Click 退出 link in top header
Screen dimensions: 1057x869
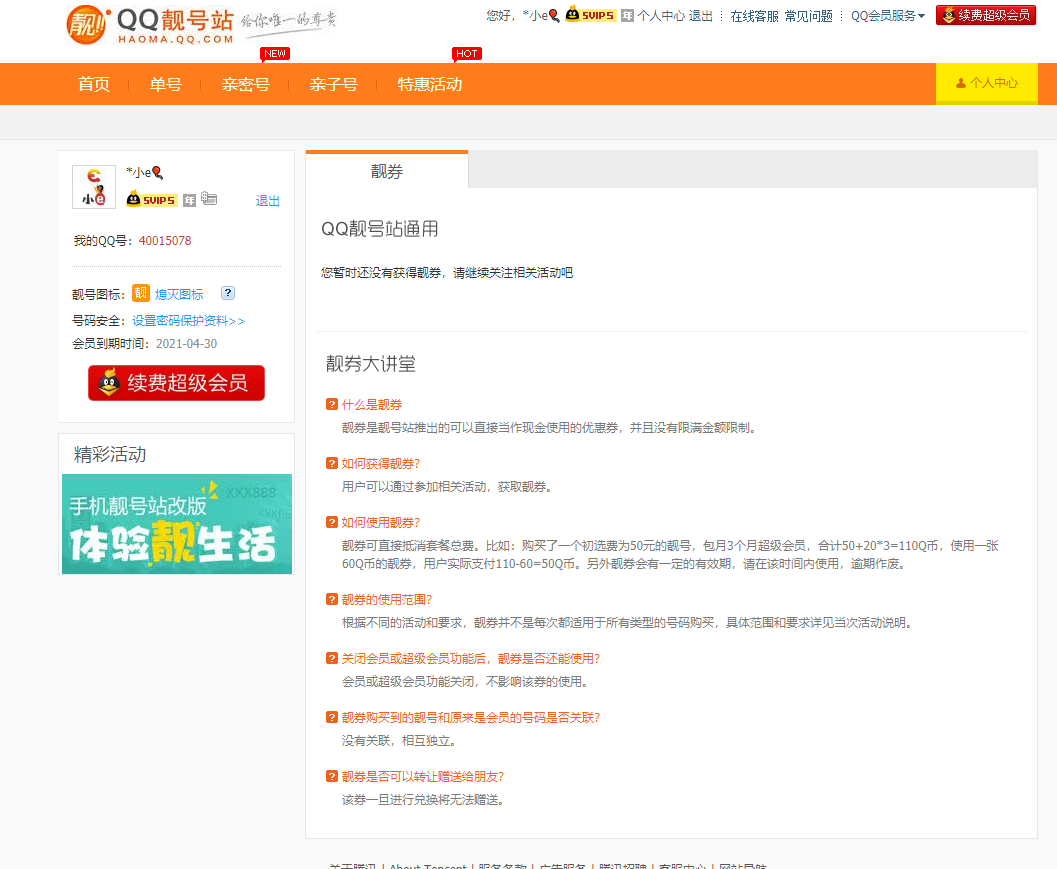click(700, 16)
